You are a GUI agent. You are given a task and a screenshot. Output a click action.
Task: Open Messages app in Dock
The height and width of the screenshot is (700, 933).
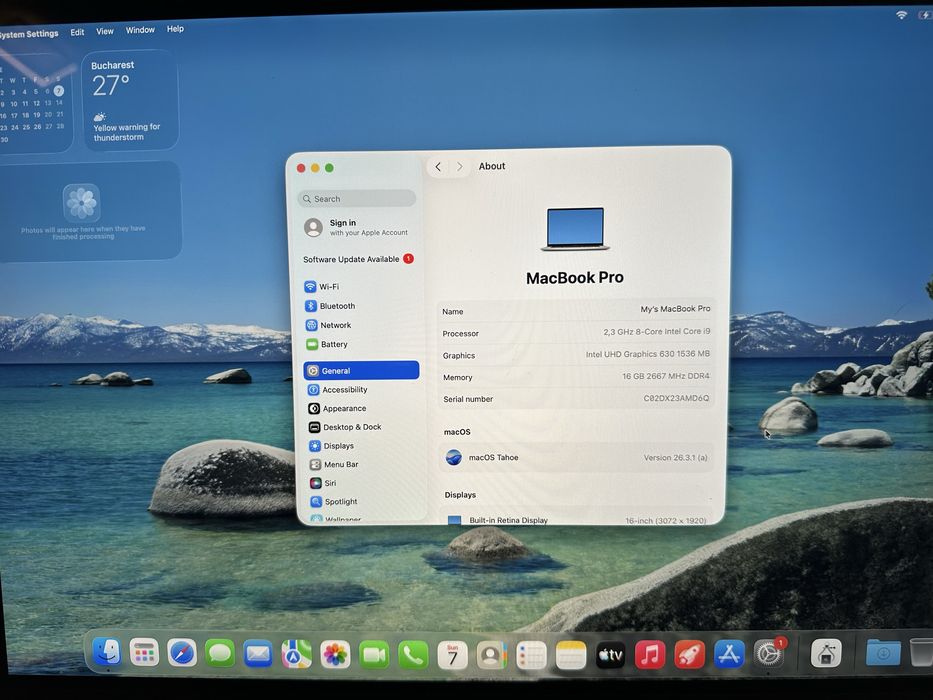(x=220, y=654)
